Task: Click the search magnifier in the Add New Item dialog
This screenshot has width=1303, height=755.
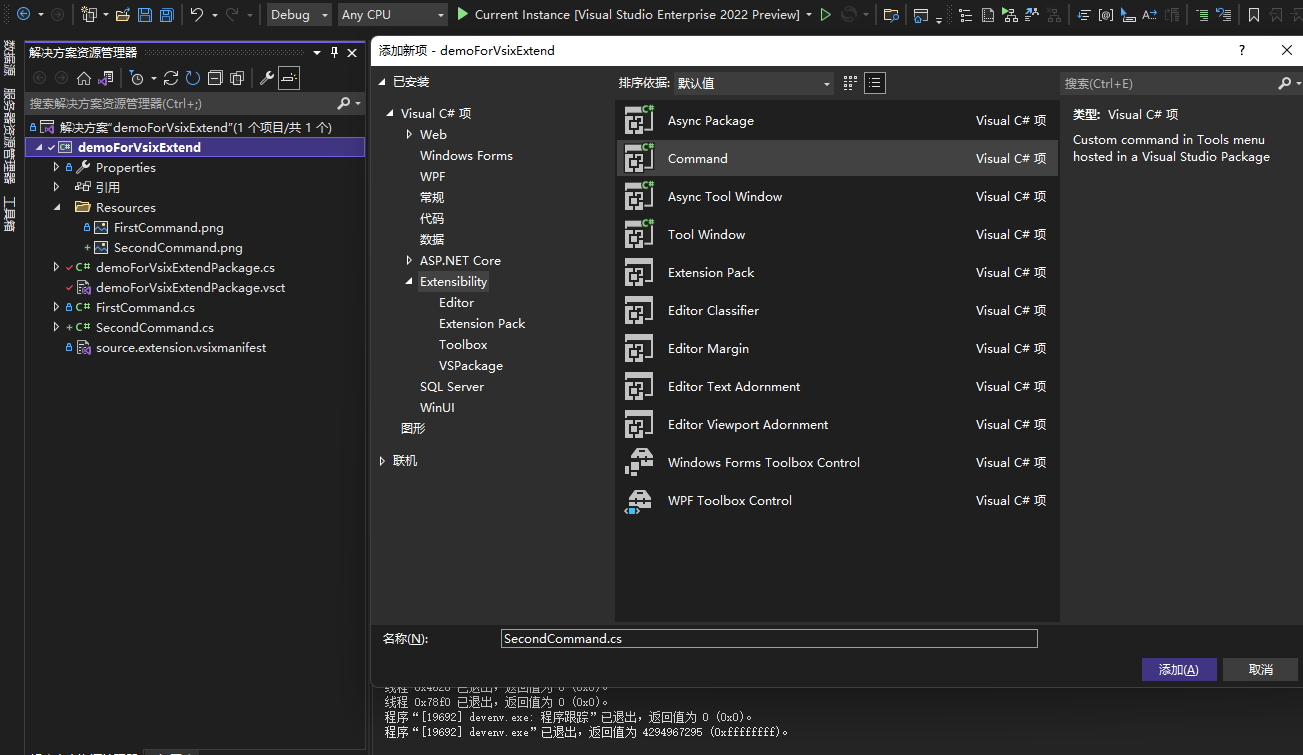Action: pyautogui.click(x=1284, y=84)
